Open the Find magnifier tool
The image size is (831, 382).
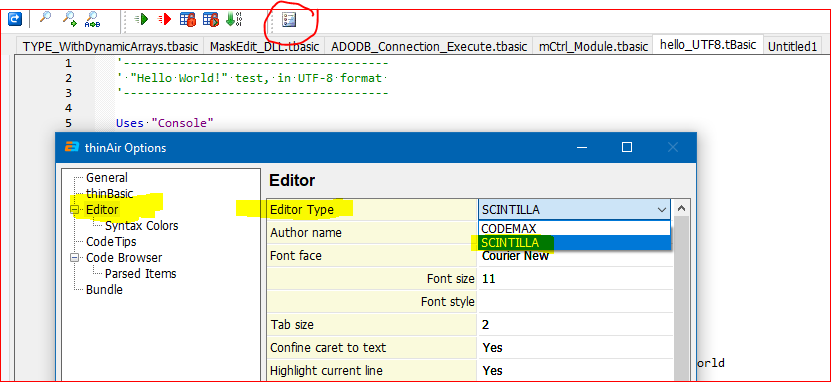[x=46, y=19]
